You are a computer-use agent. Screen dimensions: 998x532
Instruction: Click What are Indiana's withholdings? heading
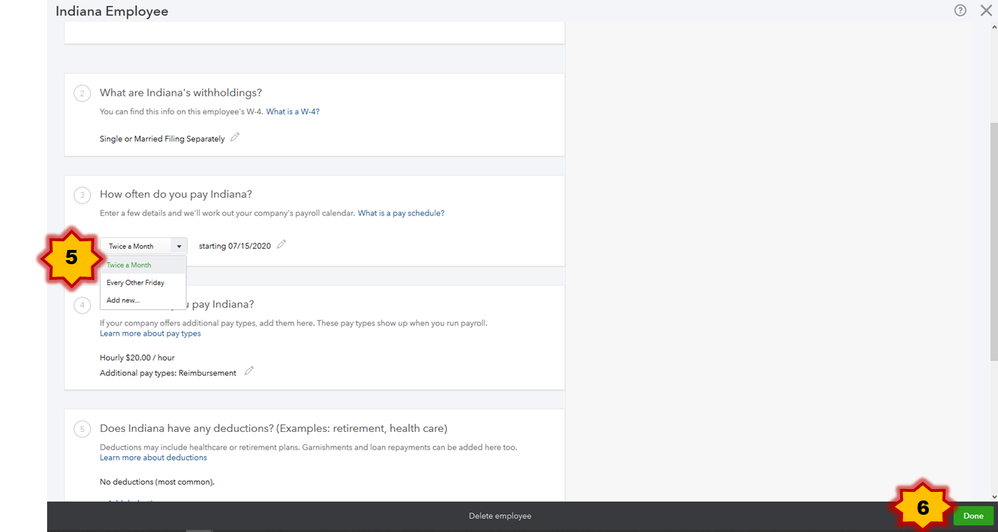click(x=181, y=93)
